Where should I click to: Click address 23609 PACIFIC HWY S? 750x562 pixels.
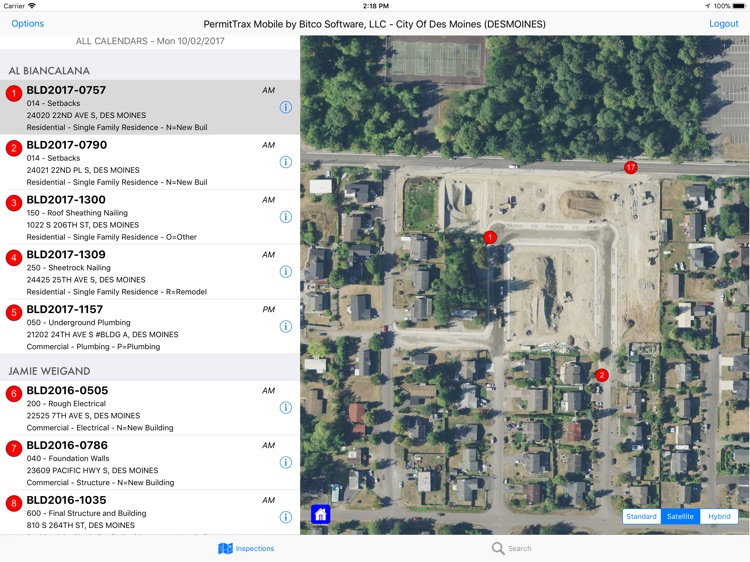pos(92,470)
